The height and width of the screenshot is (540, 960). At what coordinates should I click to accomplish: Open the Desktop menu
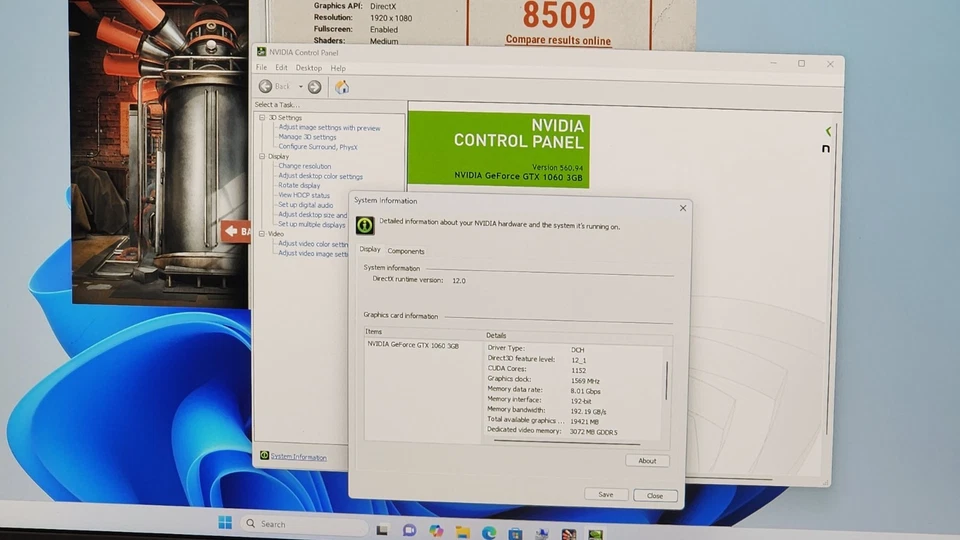[x=309, y=68]
